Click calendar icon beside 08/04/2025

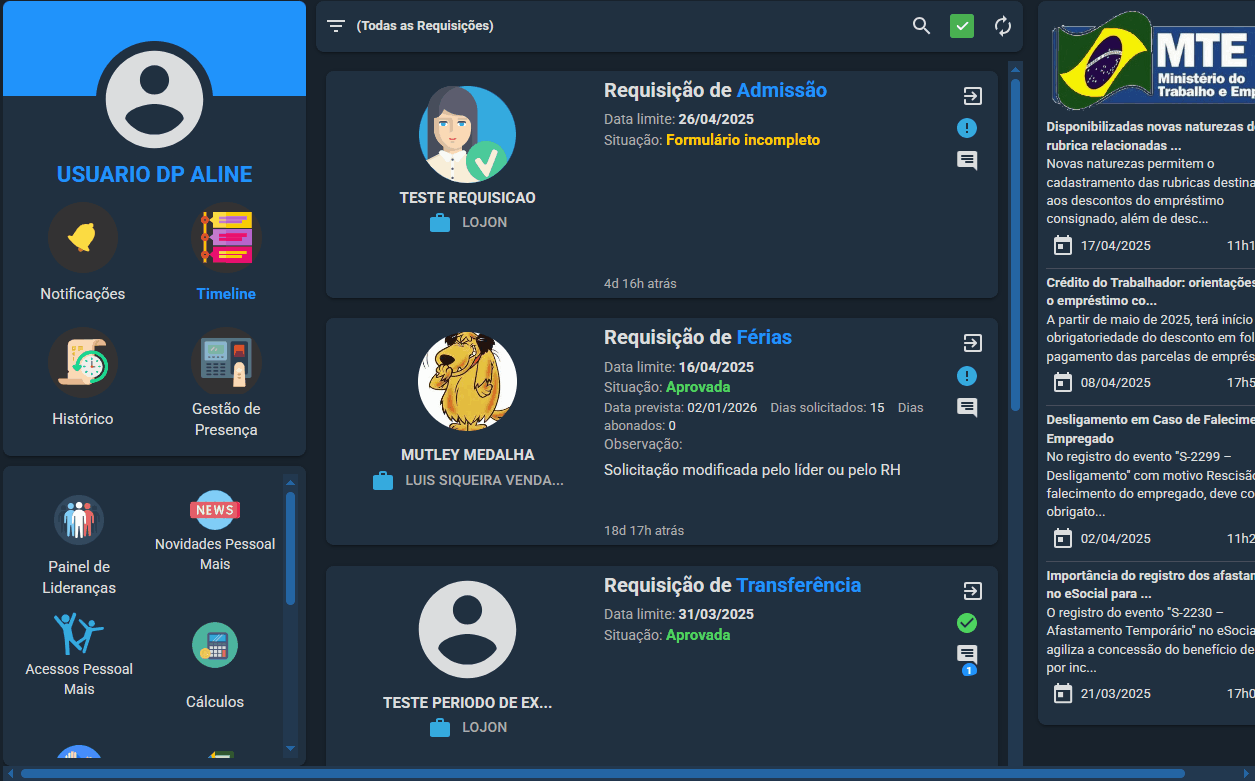(1063, 382)
